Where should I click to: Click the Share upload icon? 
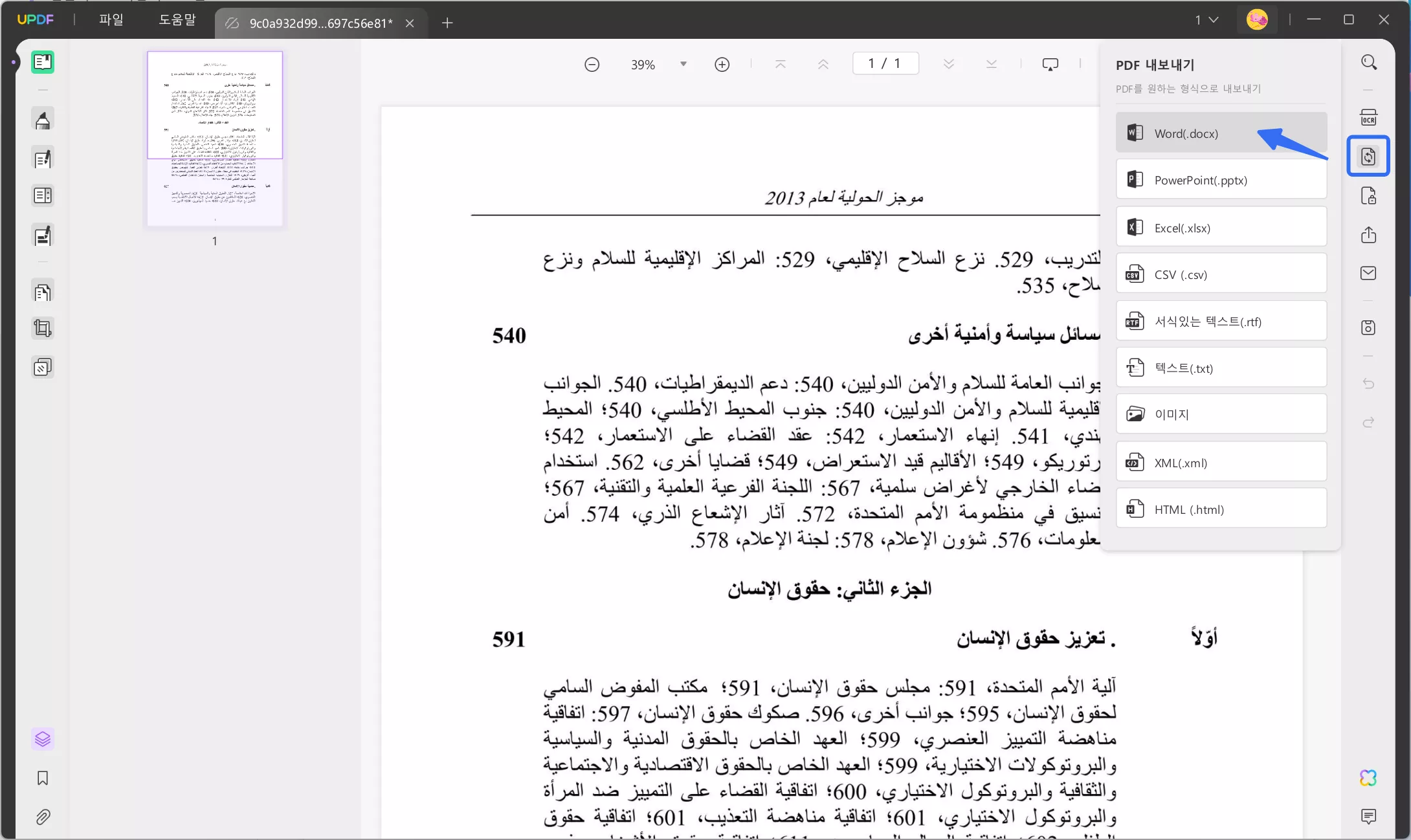click(1368, 234)
